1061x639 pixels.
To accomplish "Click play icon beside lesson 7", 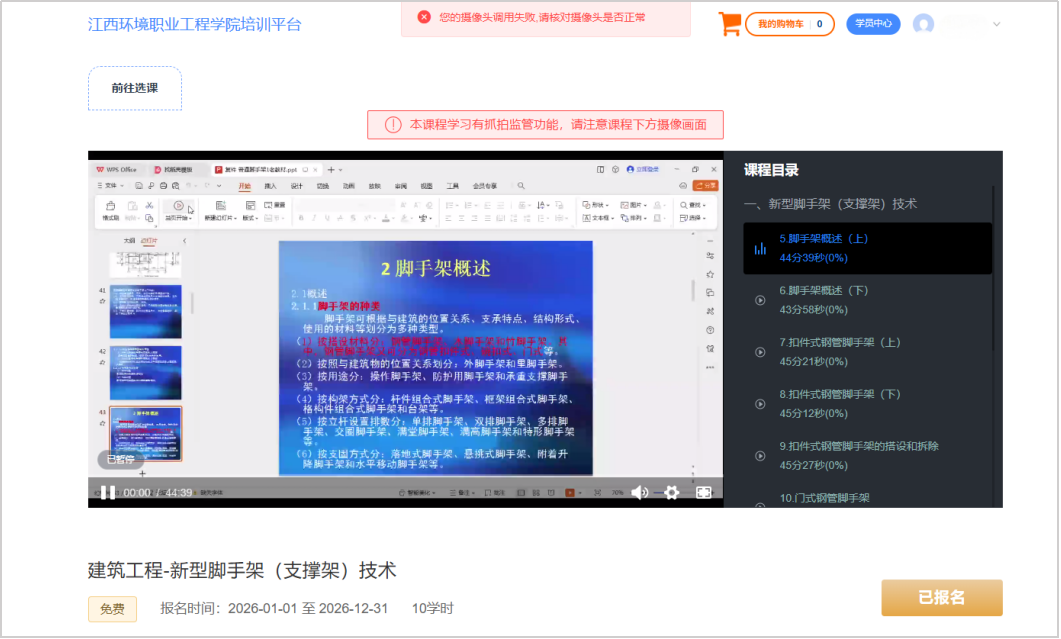I will click(x=761, y=352).
